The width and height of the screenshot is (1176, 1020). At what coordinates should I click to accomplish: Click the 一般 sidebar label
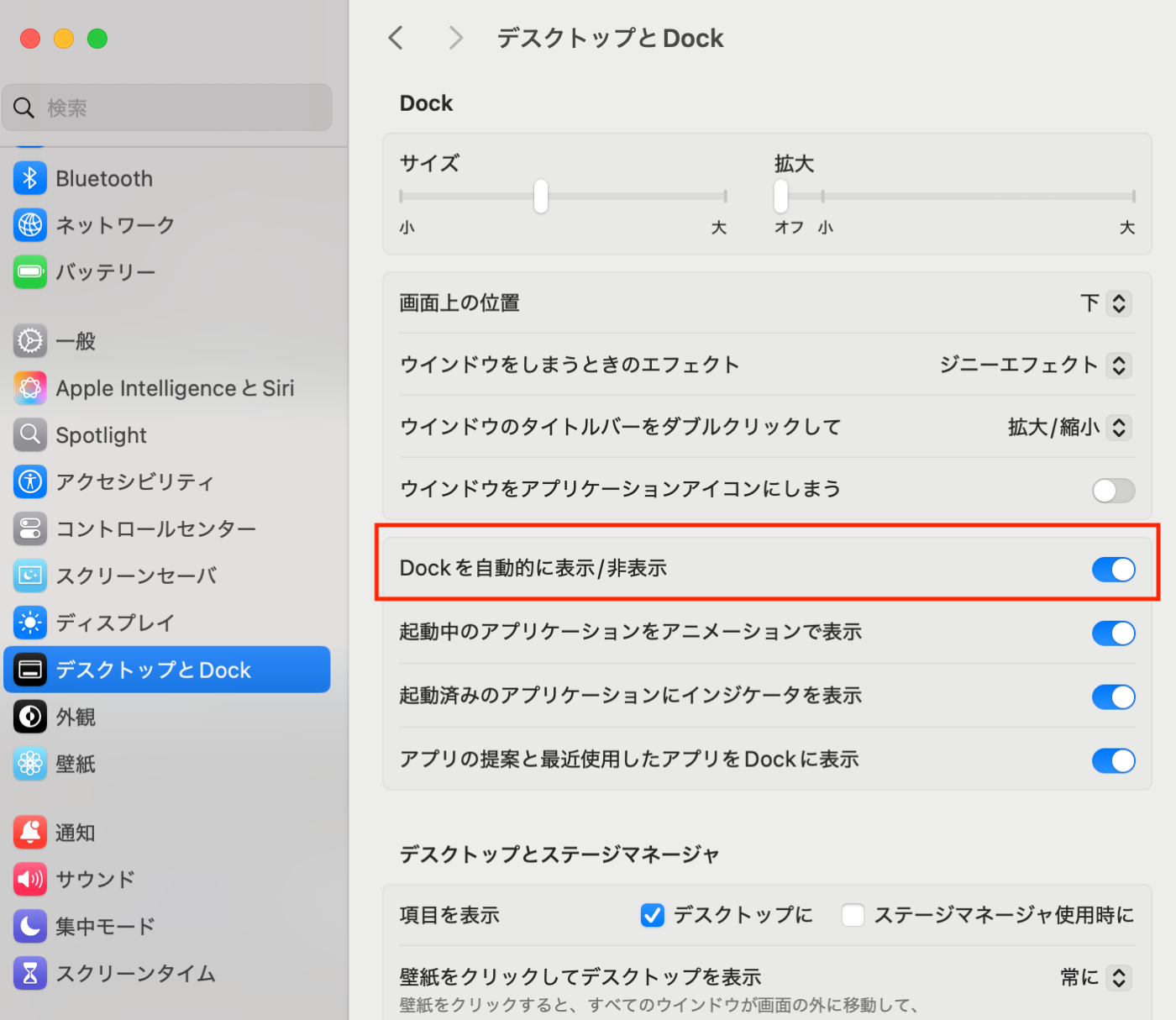click(x=76, y=341)
